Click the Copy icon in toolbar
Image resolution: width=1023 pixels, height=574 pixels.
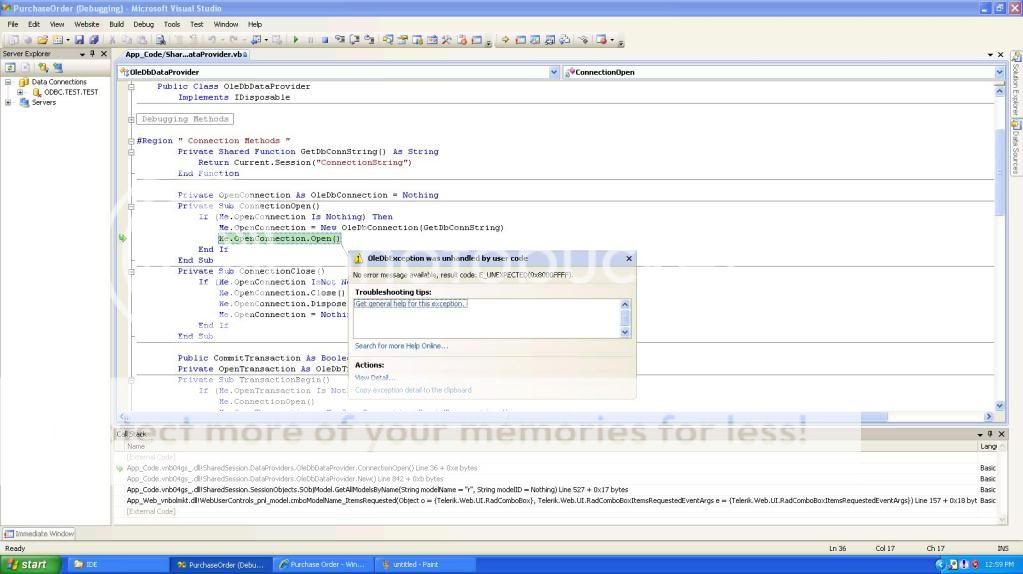(x=127, y=40)
